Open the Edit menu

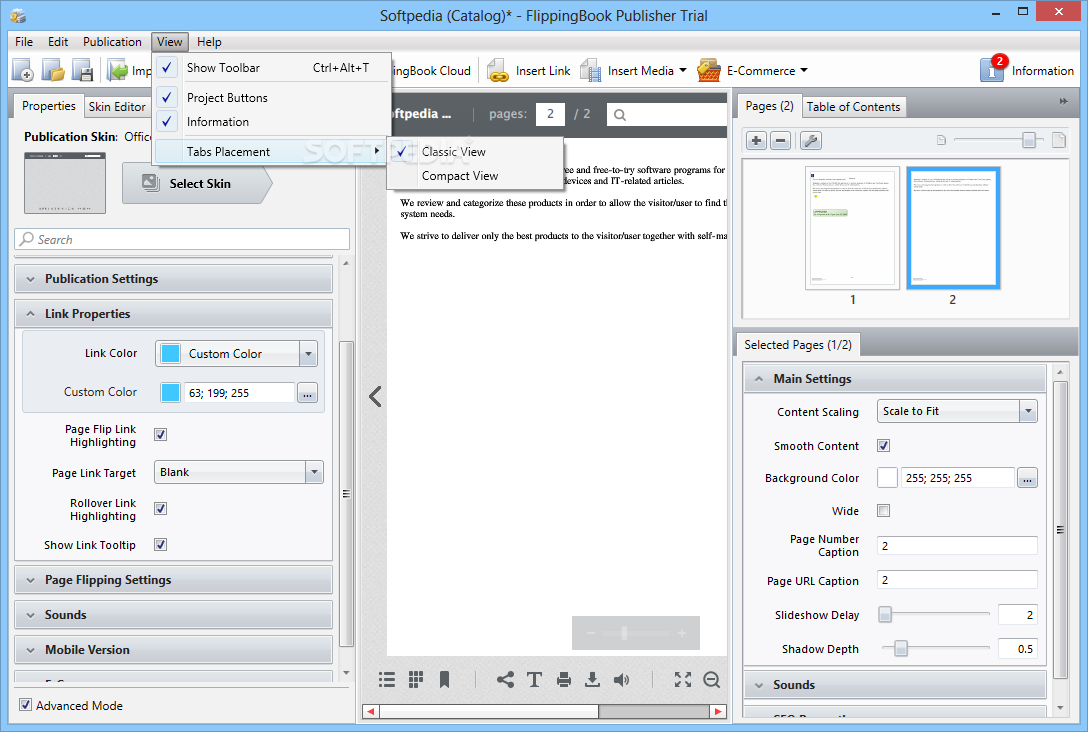coord(58,42)
